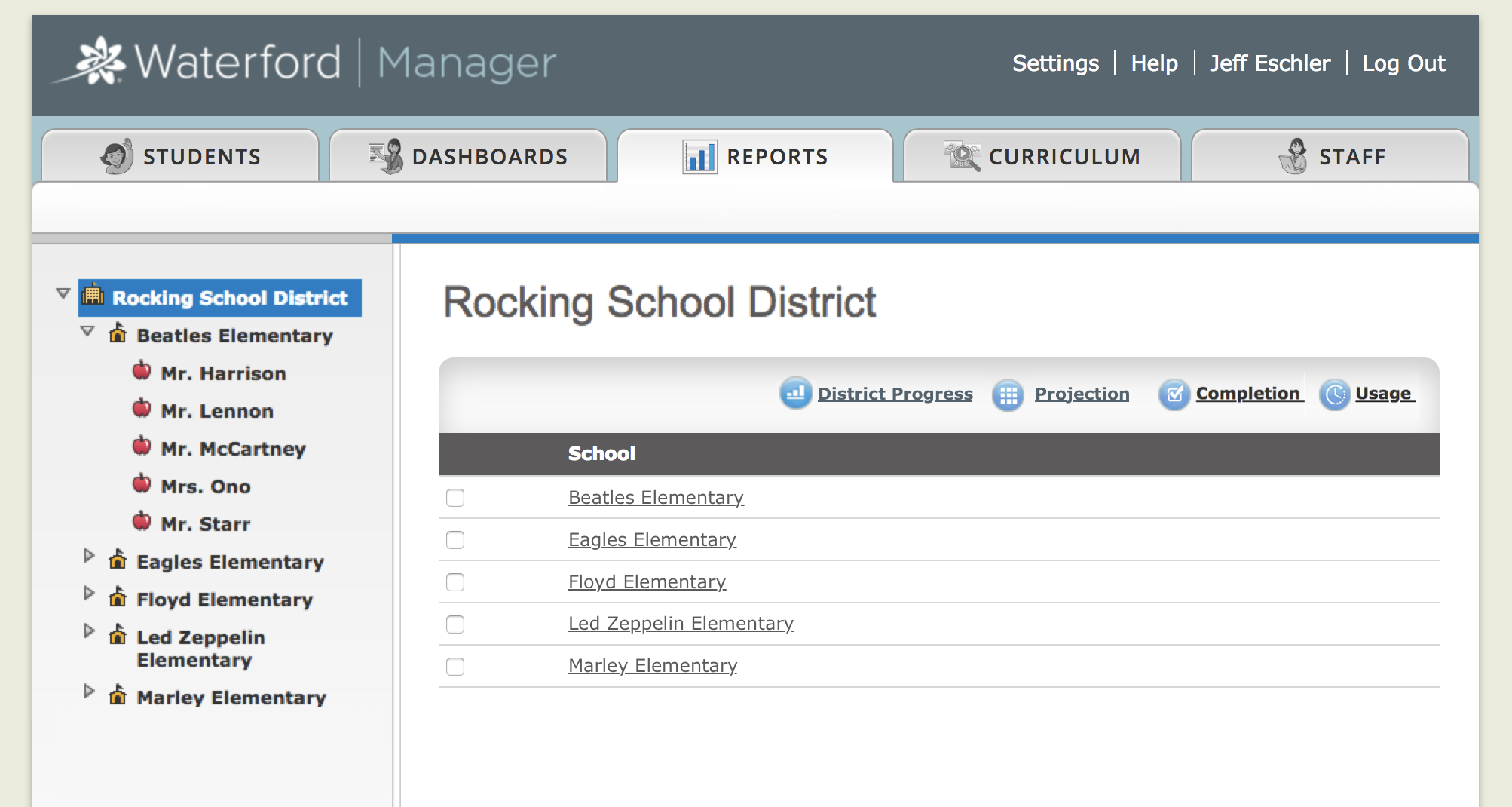Check the Eagles Elementary checkbox

pos(455,540)
